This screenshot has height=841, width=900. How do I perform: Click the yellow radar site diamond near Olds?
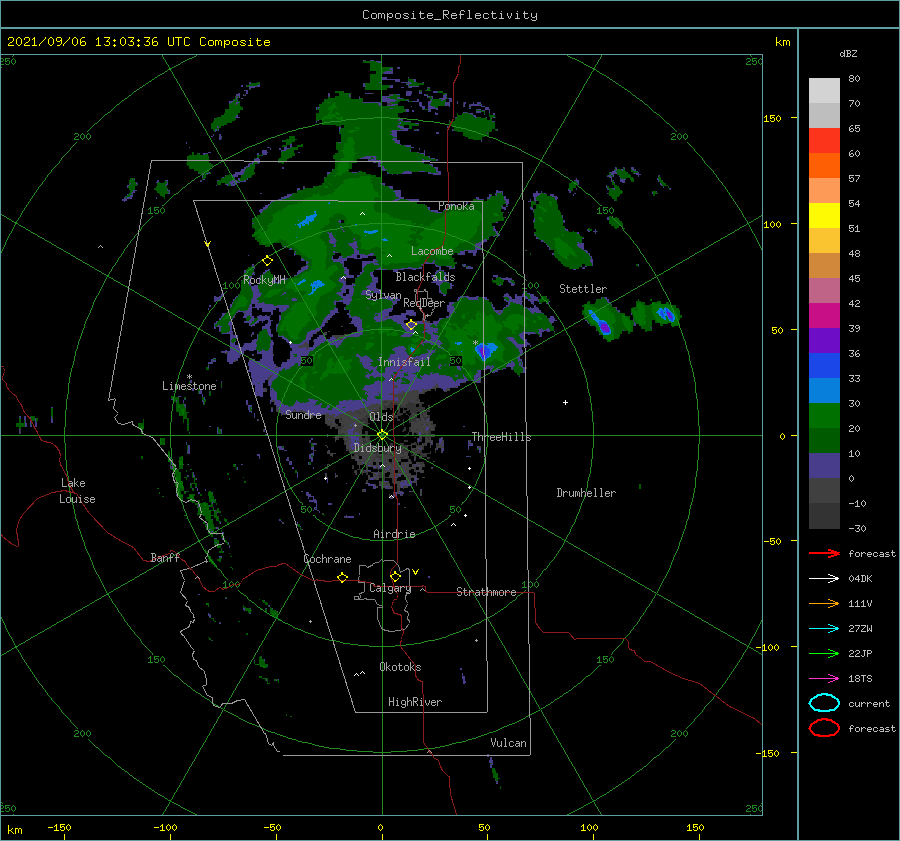point(382,435)
